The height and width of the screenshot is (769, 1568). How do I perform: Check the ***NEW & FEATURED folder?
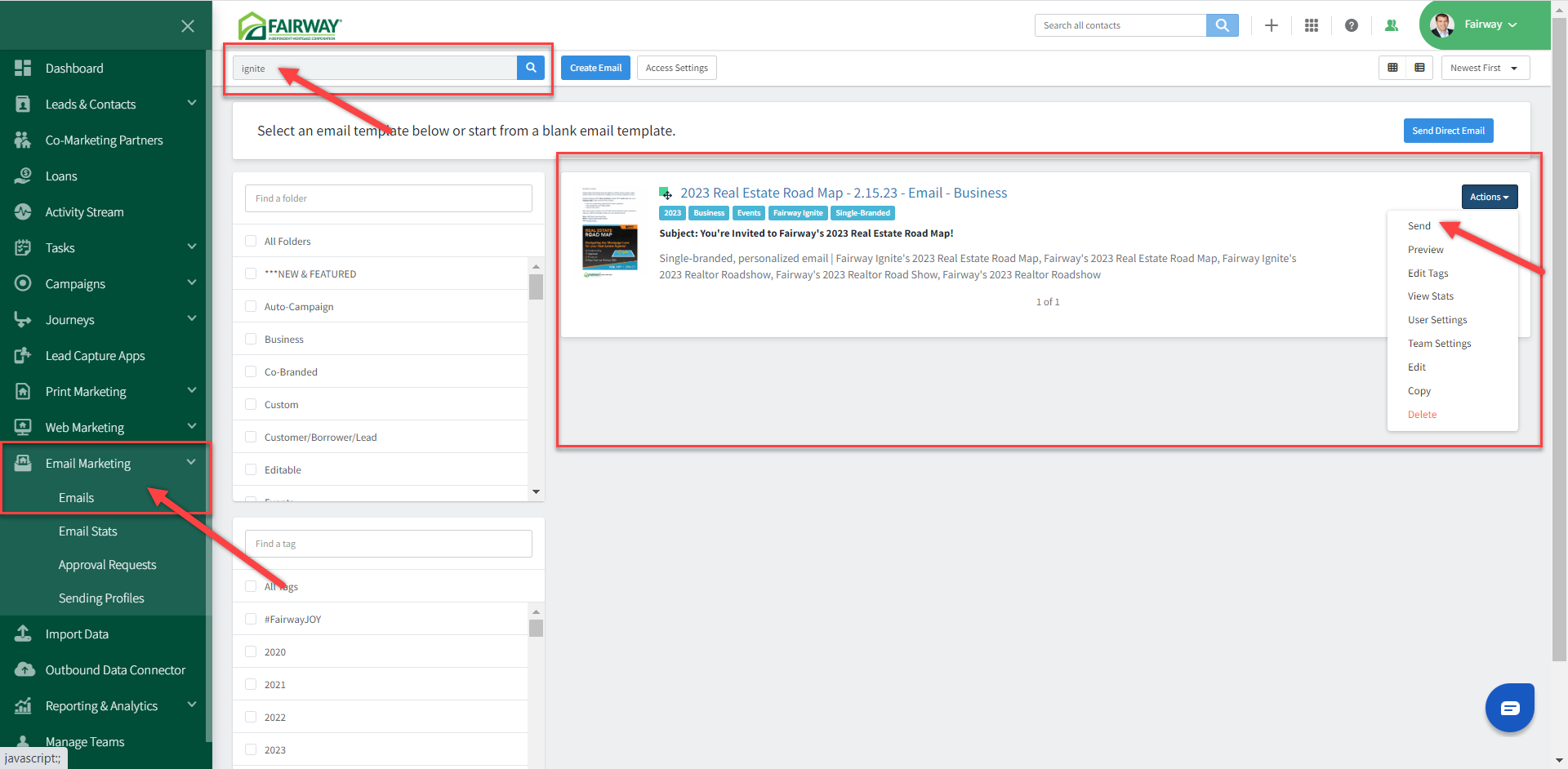pos(251,273)
